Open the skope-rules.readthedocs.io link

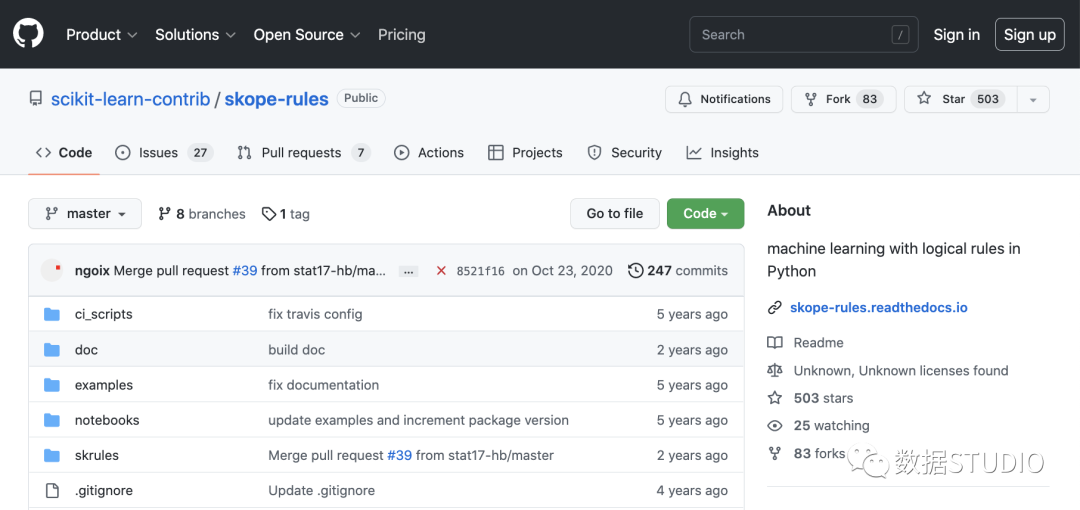click(878, 307)
